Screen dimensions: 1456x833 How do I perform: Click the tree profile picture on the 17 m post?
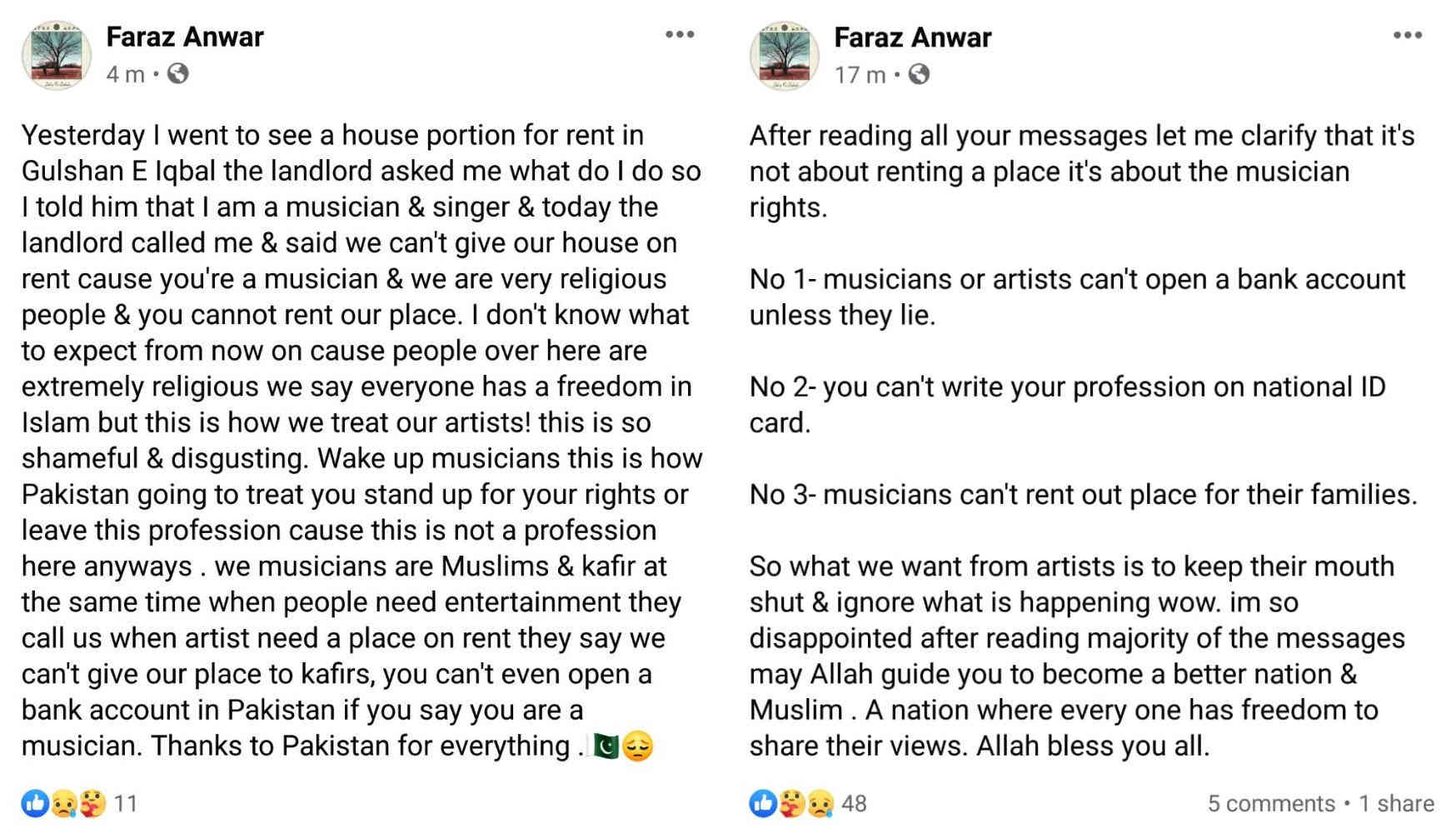[785, 56]
